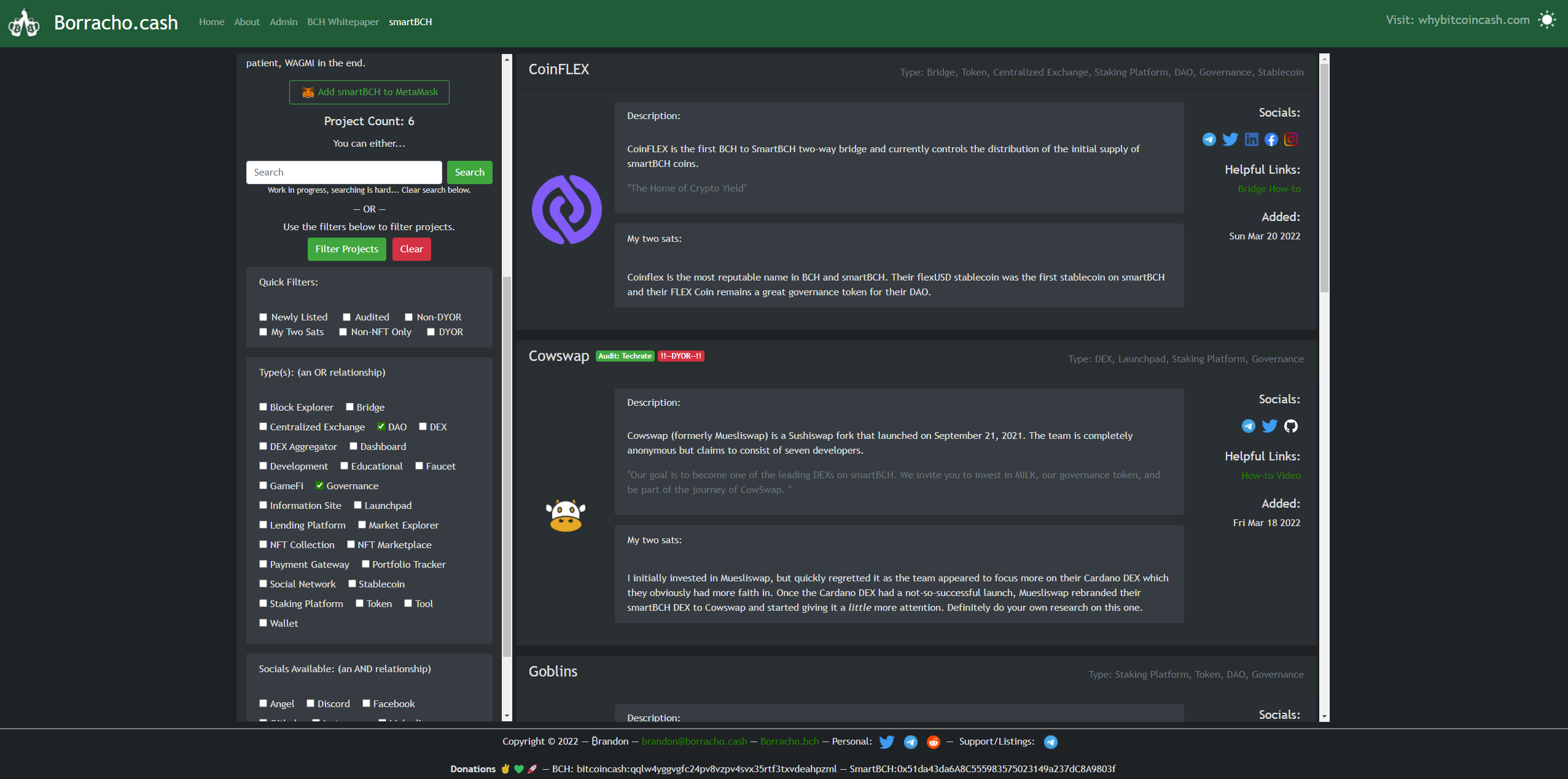The height and width of the screenshot is (779, 1568).
Task: Uncheck the Governance type filter
Action: [319, 485]
